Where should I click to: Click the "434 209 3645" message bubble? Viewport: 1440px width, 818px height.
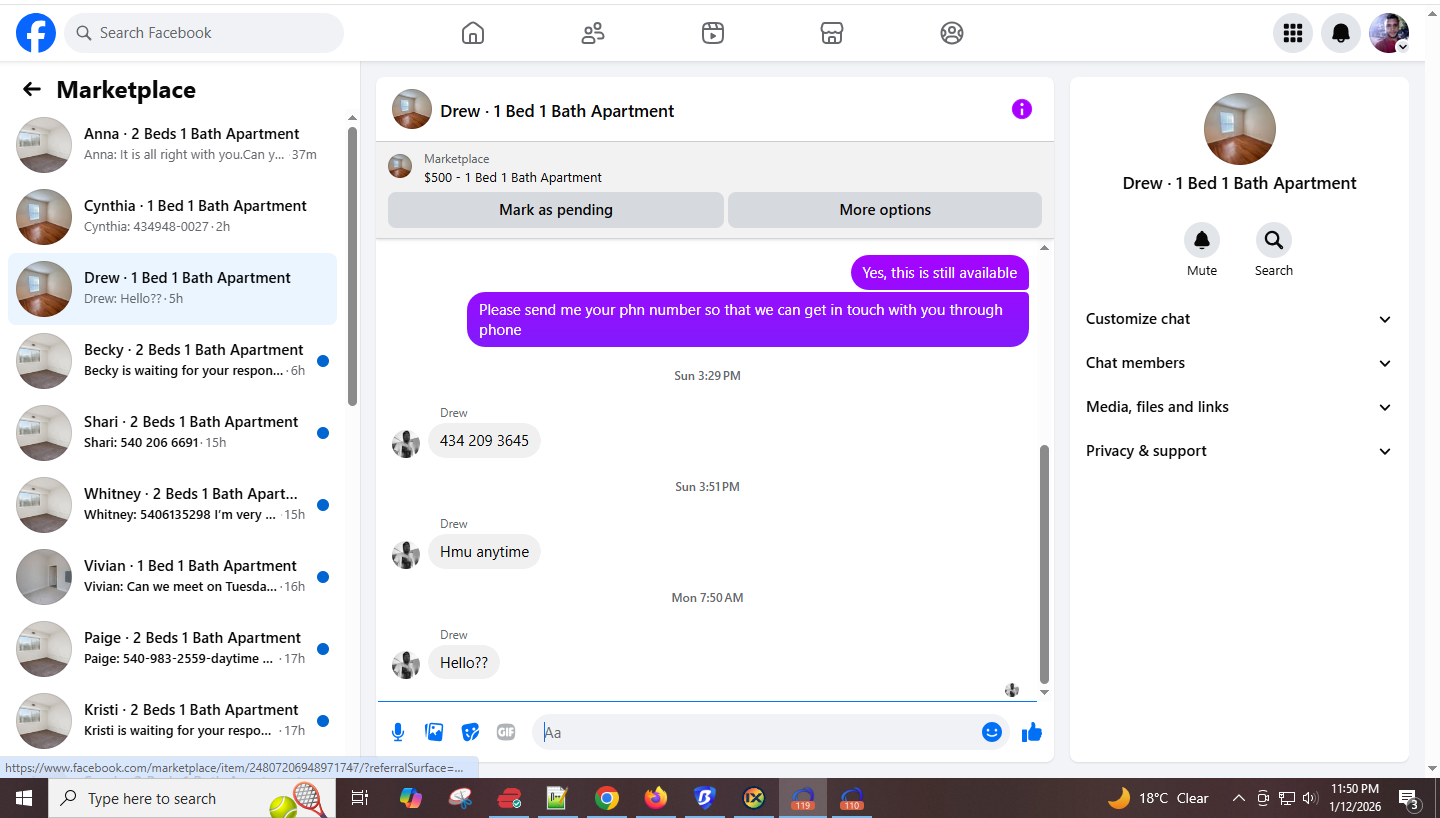click(x=484, y=440)
